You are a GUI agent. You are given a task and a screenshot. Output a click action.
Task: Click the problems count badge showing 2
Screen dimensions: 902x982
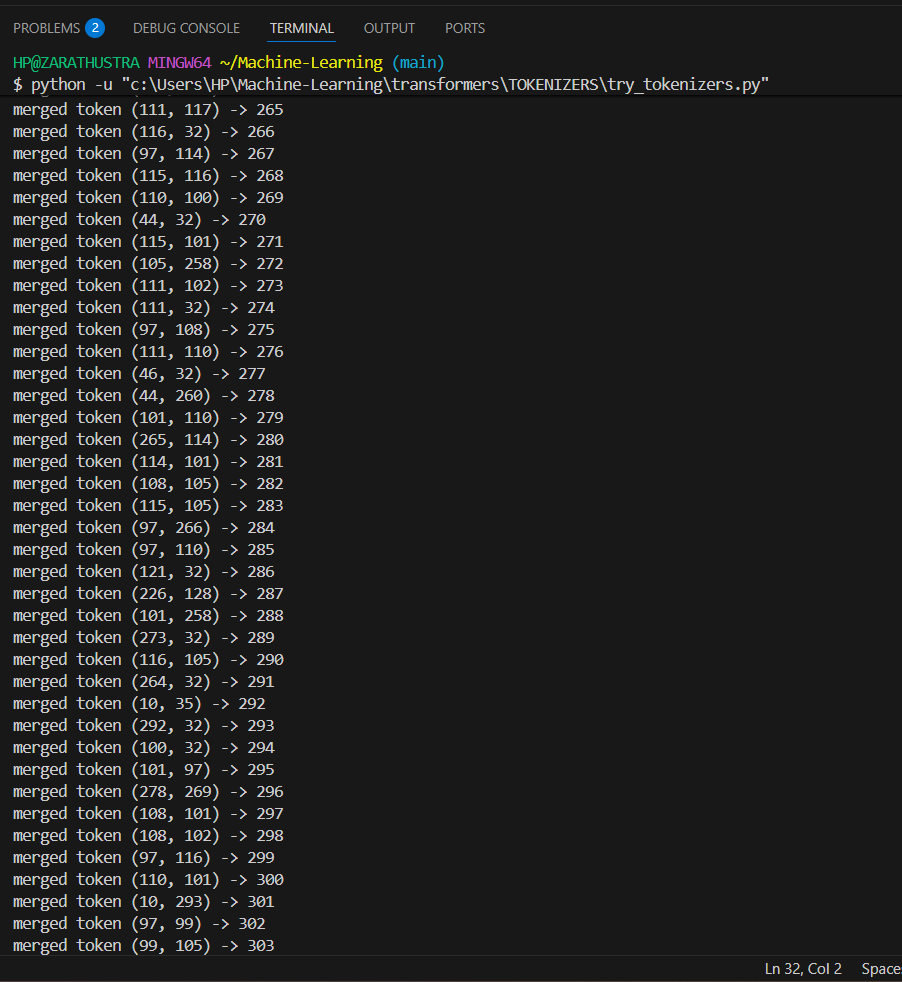pos(95,28)
